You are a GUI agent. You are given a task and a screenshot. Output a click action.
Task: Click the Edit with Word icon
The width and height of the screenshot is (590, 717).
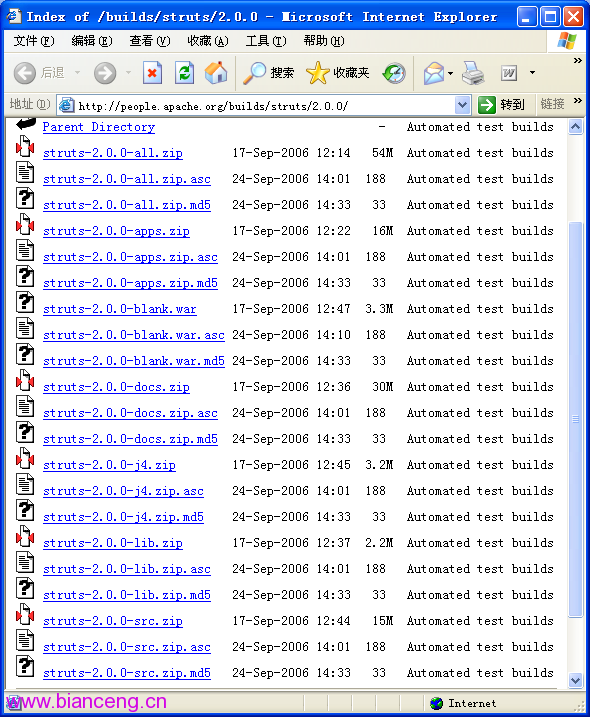tap(509, 73)
